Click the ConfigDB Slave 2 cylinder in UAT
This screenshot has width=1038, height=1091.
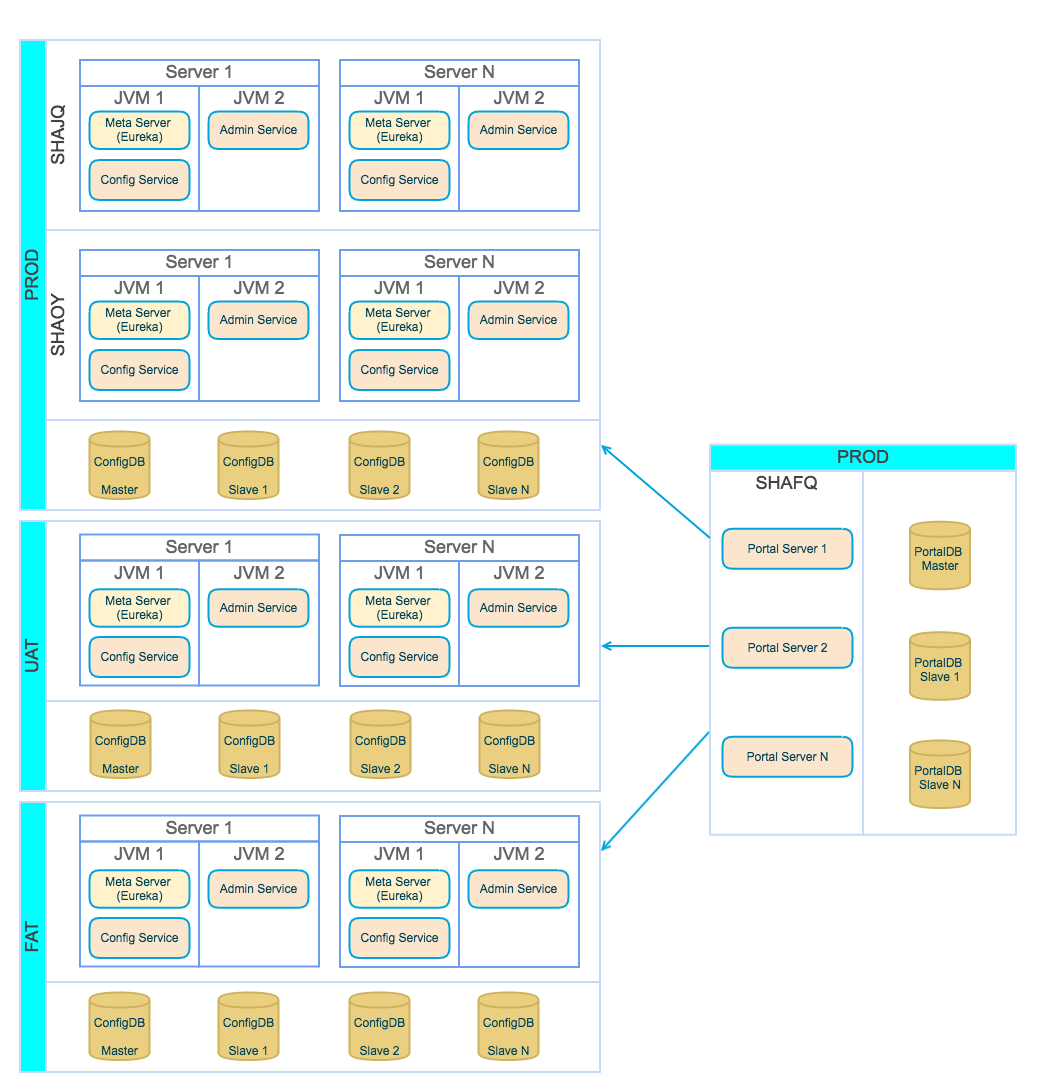[380, 744]
